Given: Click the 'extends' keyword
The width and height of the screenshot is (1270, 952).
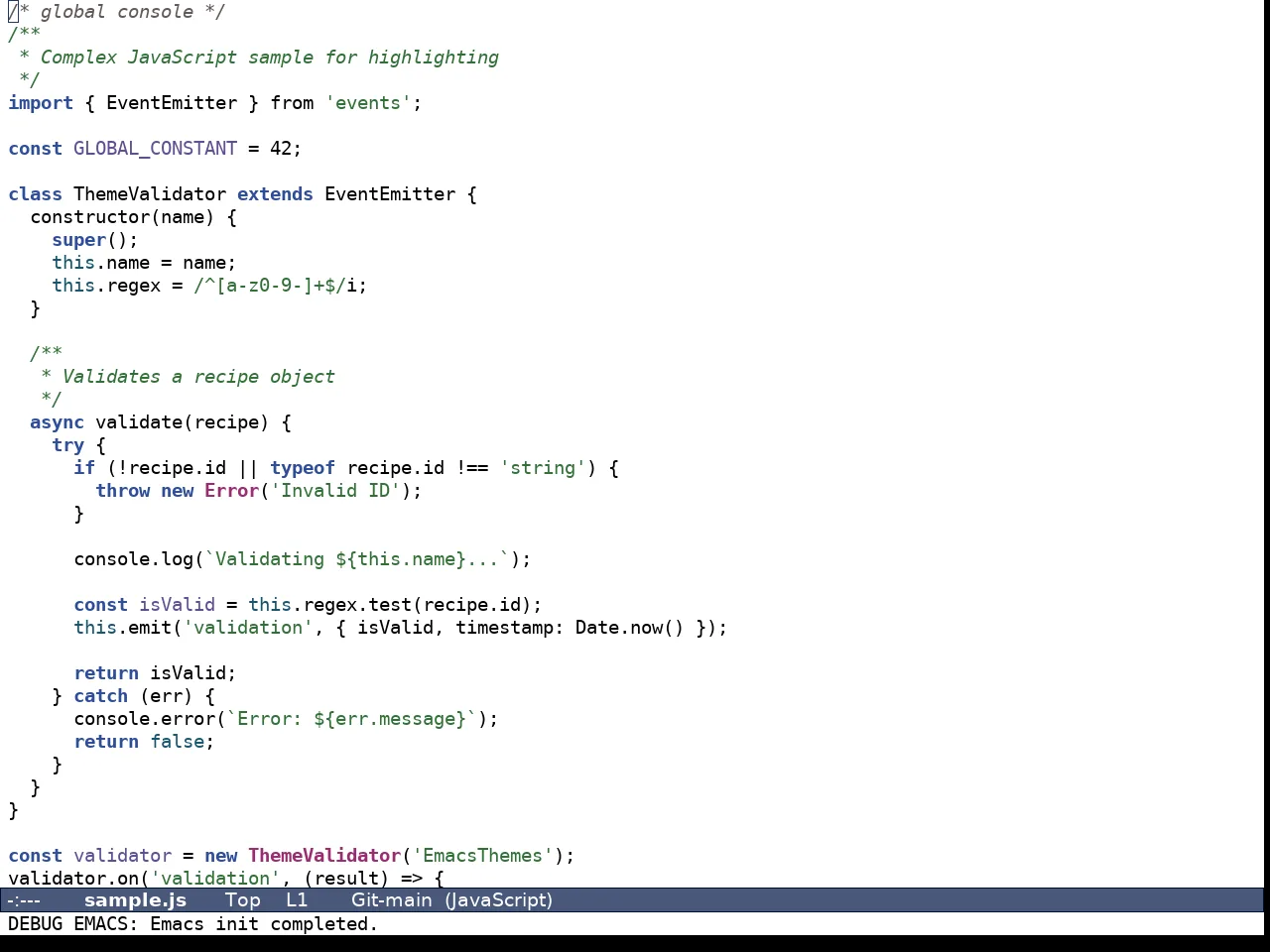Looking at the screenshot, I should 275,194.
